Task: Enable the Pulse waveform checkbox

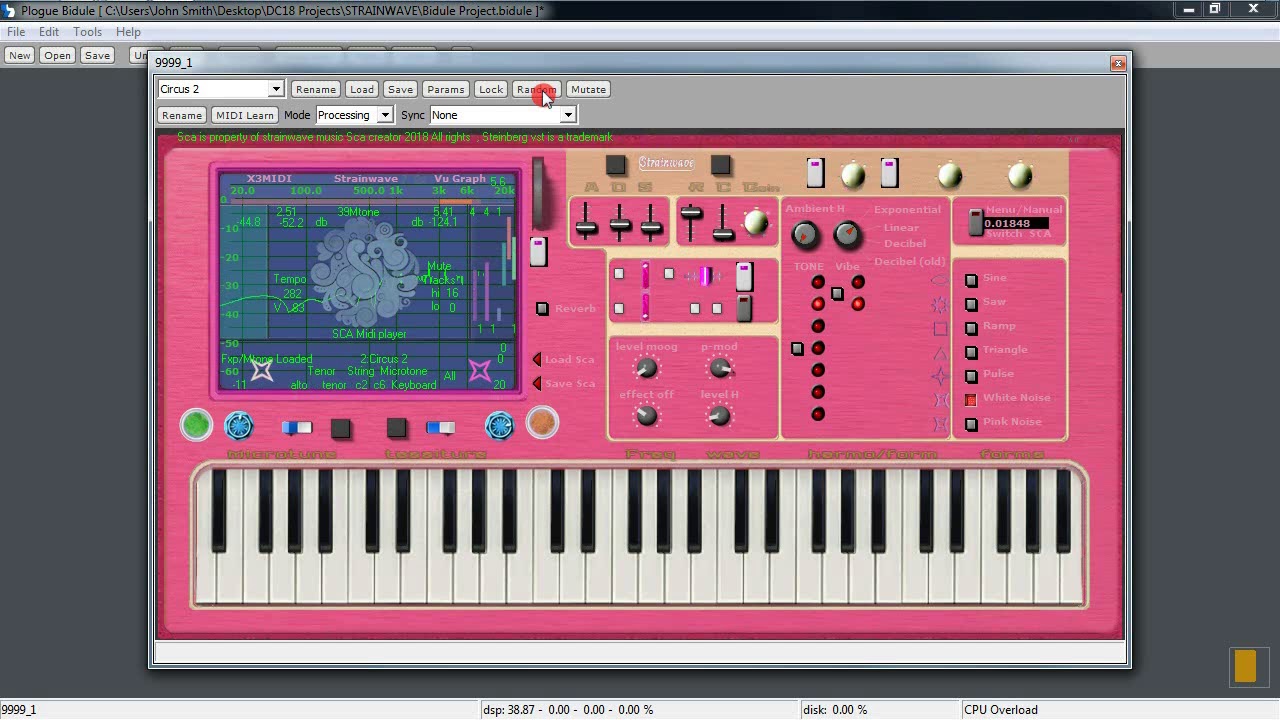Action: (x=971, y=376)
